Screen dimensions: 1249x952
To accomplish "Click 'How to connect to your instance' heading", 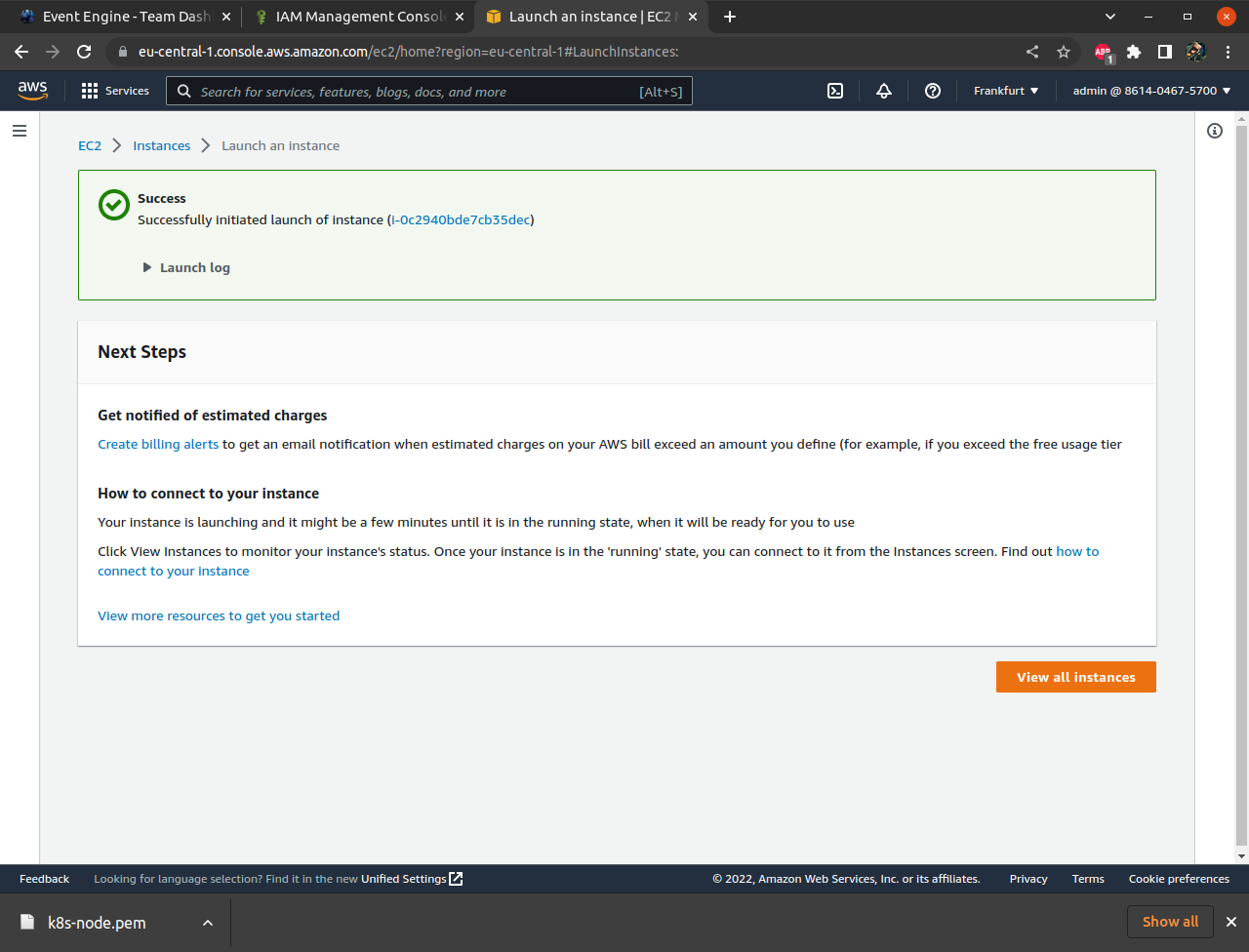I will 209,494.
